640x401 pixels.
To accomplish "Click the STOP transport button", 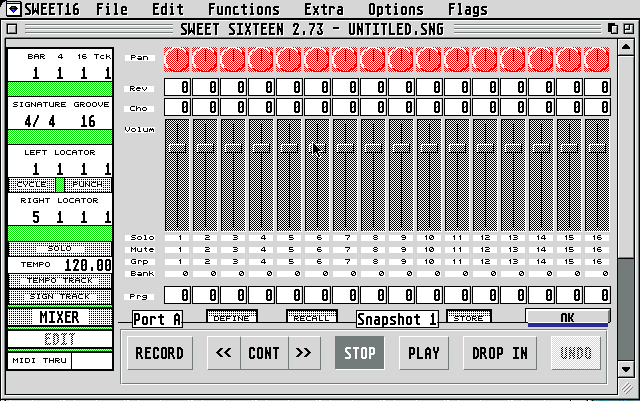I will point(359,353).
